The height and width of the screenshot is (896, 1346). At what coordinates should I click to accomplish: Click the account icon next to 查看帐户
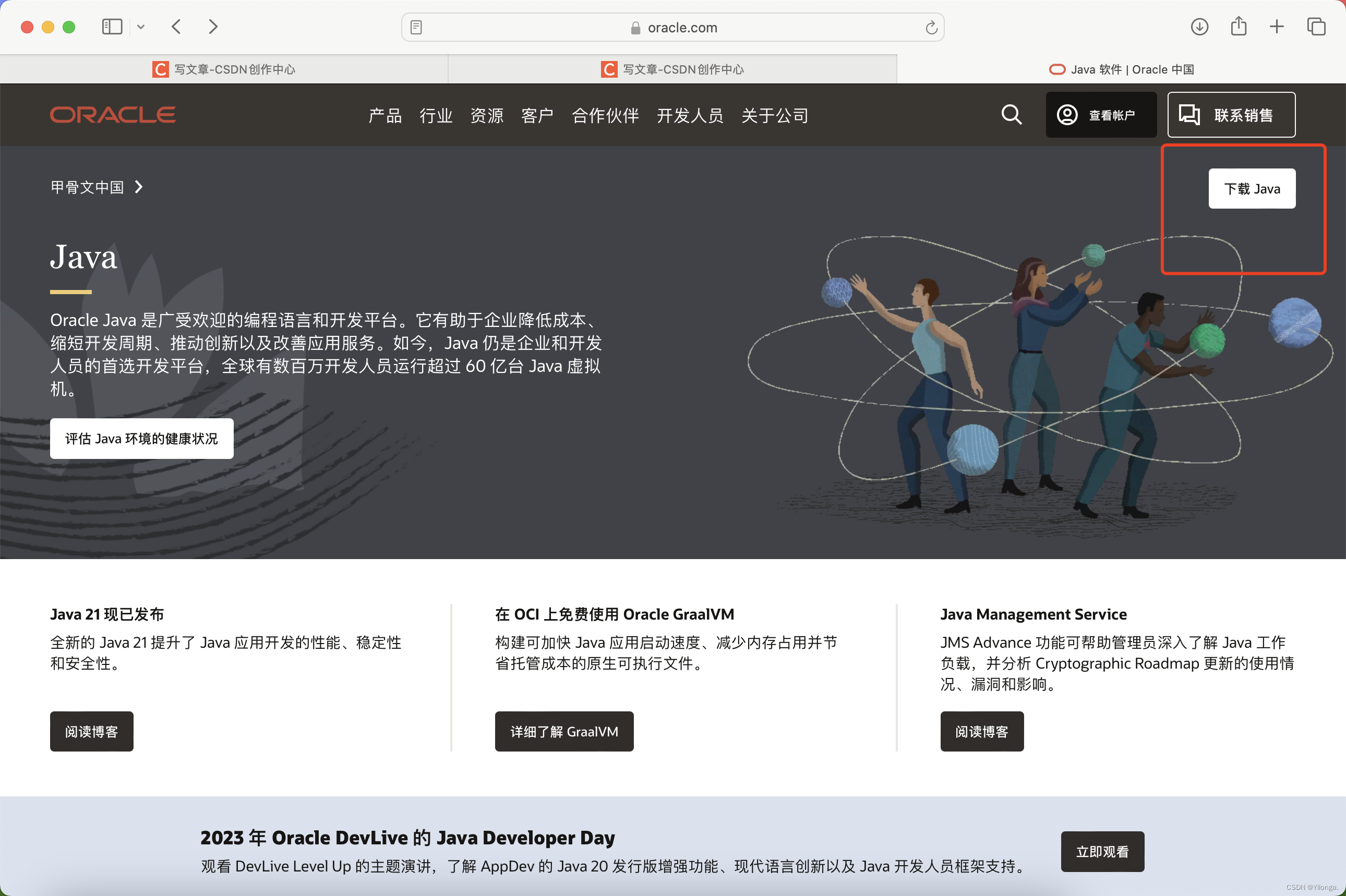coord(1066,114)
